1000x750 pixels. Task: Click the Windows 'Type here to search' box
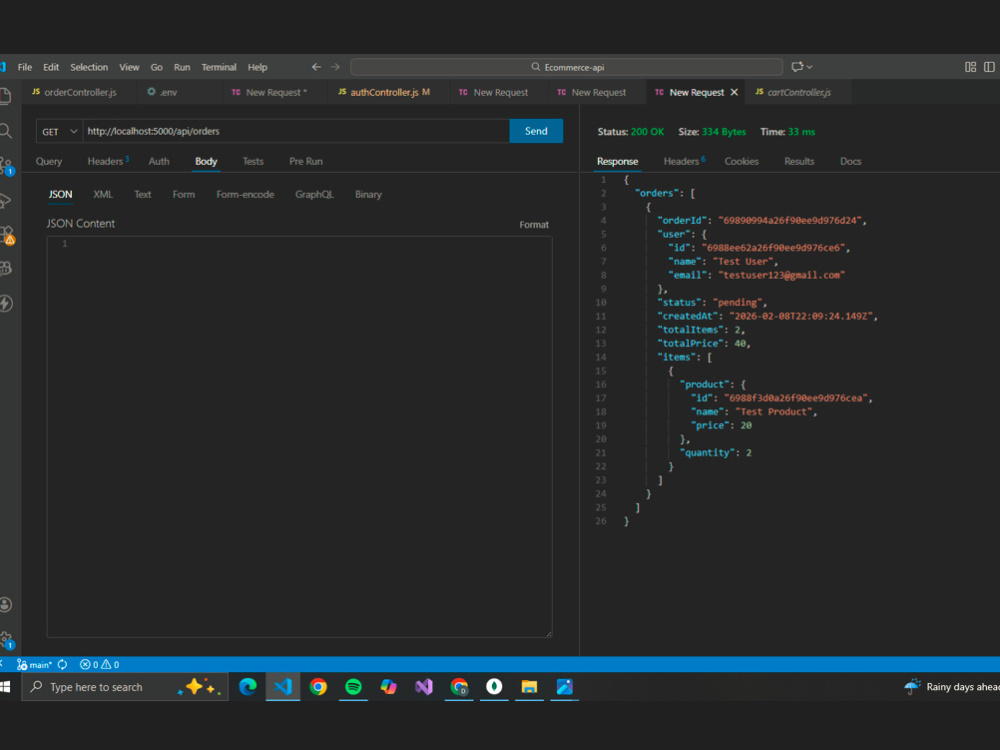click(x=125, y=687)
